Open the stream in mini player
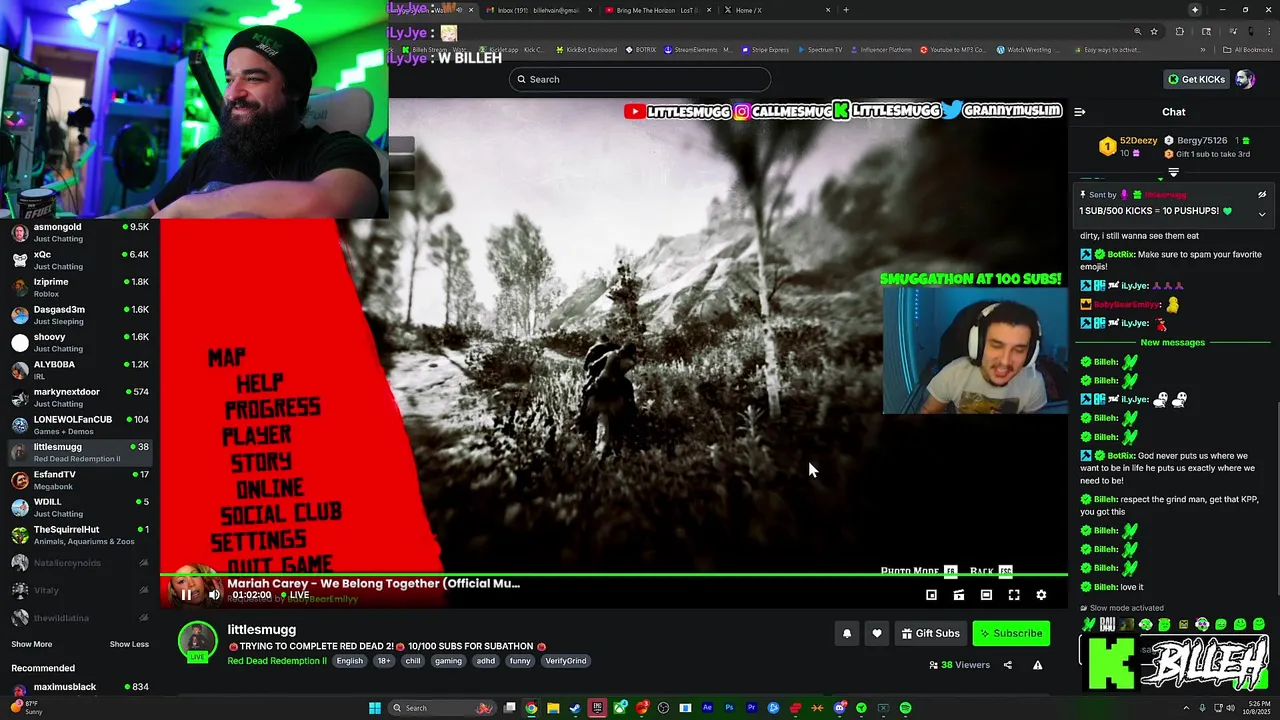The height and width of the screenshot is (720, 1280). click(931, 595)
